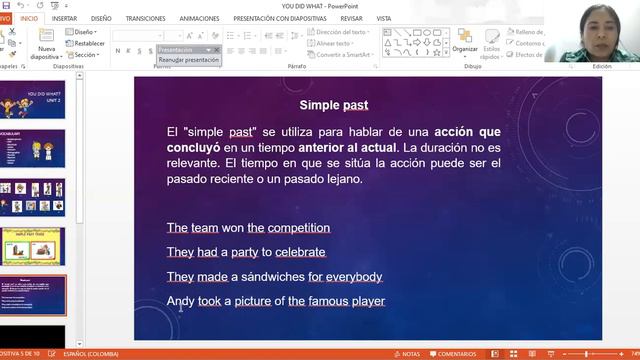The image size is (640, 360).
Task: Click the Restablecer reset button
Action: click(85, 43)
